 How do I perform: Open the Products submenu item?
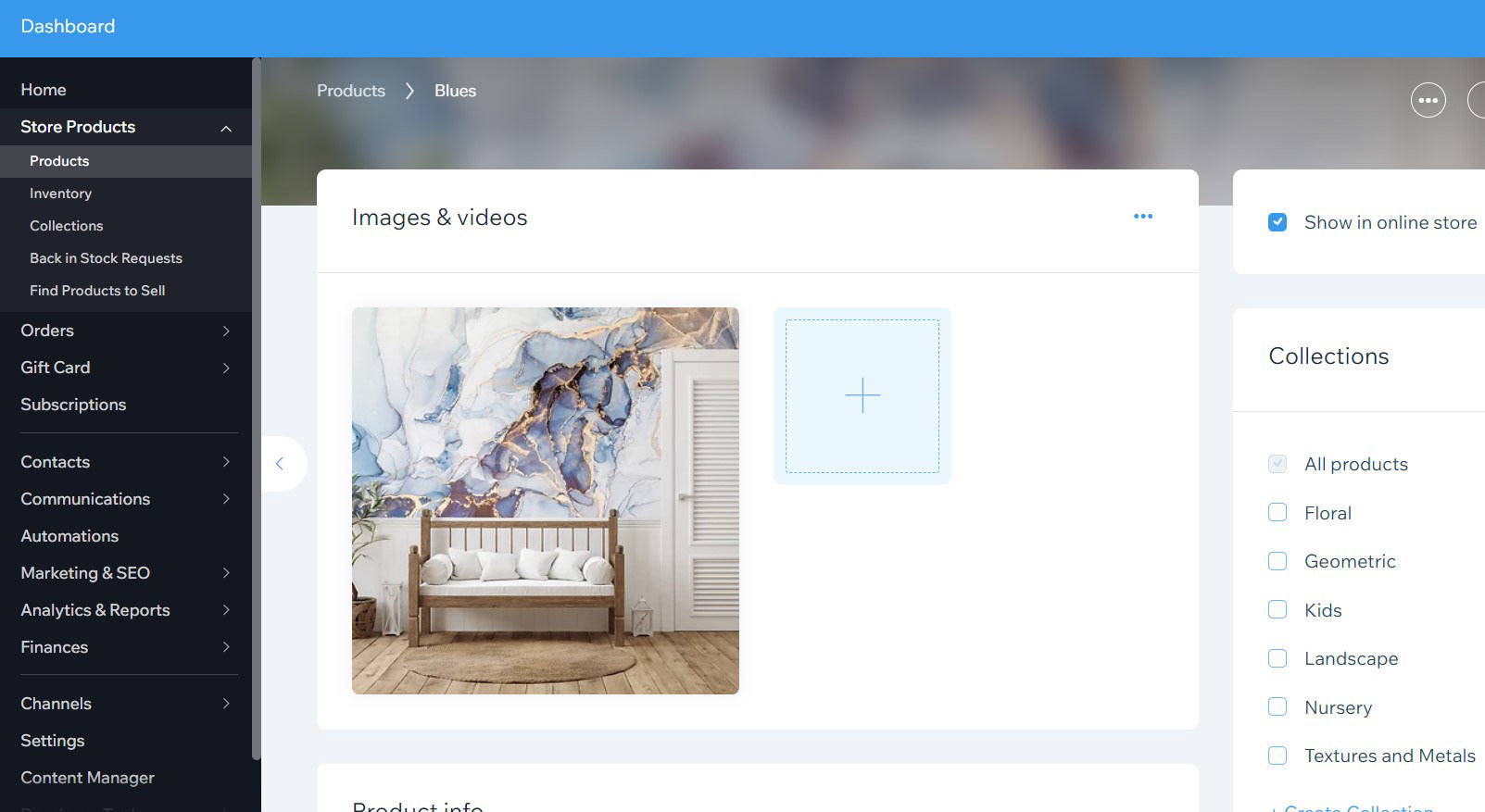pyautogui.click(x=126, y=161)
